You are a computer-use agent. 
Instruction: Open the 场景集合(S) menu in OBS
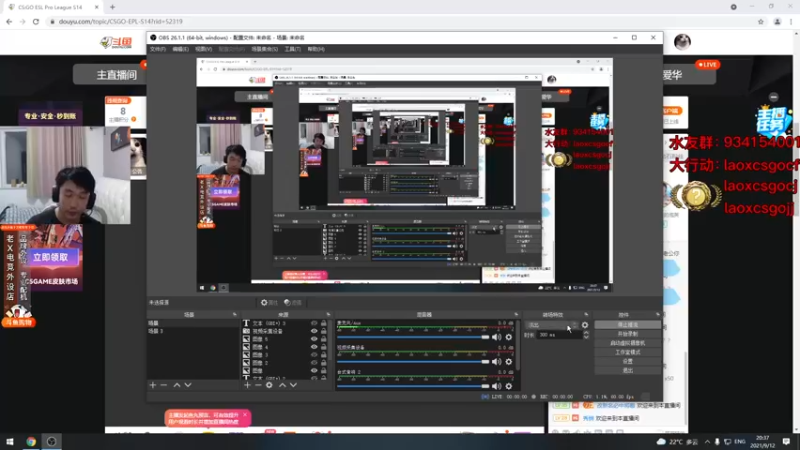click(x=264, y=49)
